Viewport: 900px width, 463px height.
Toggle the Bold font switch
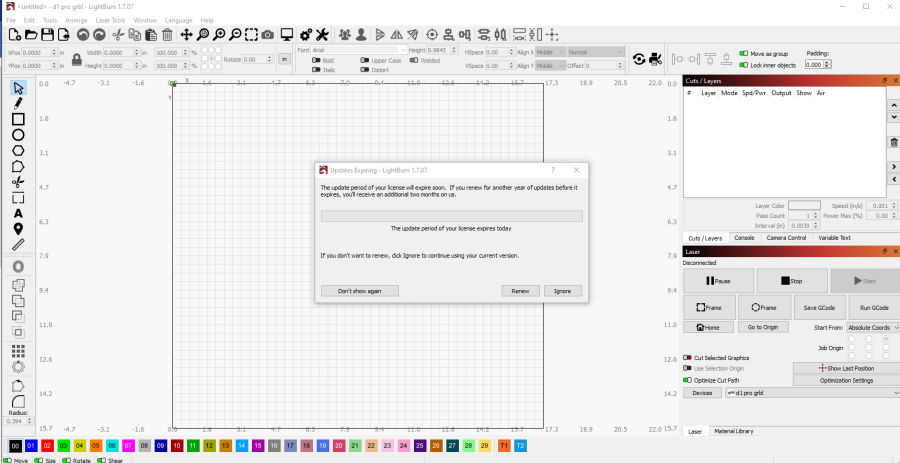pos(316,60)
